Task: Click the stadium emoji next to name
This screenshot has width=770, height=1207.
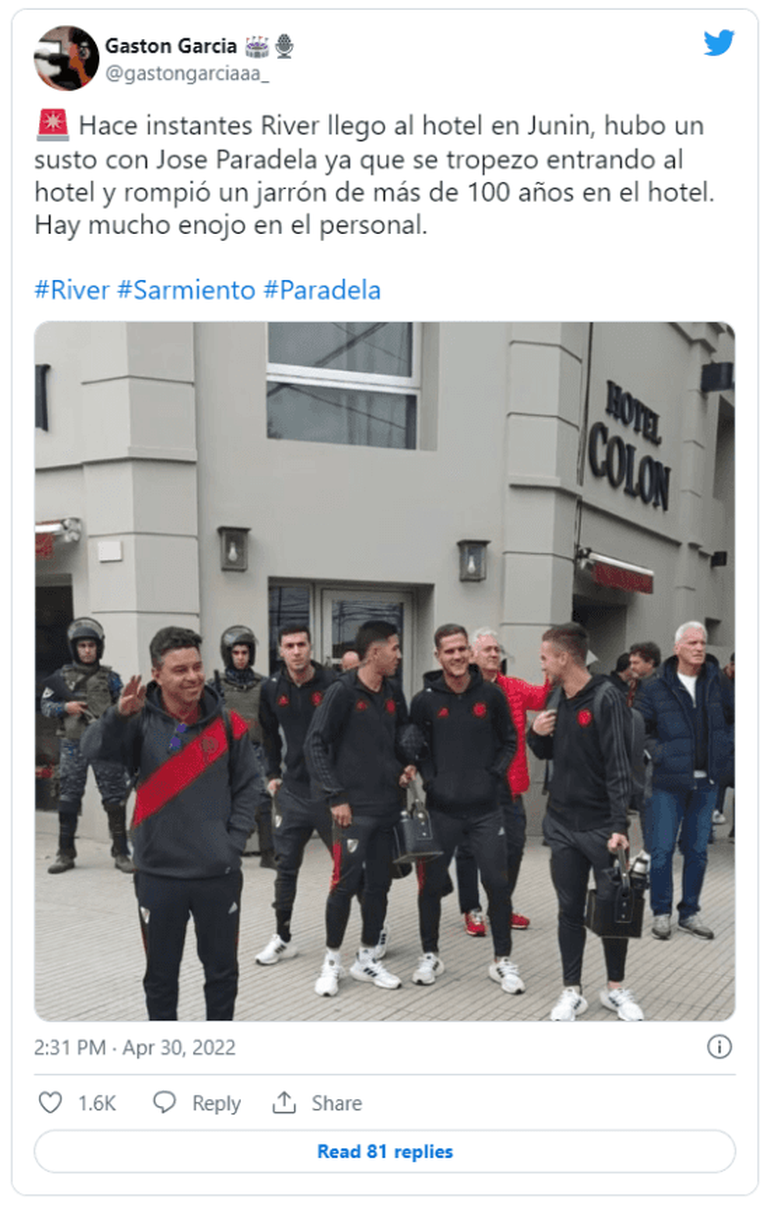Action: tap(257, 46)
